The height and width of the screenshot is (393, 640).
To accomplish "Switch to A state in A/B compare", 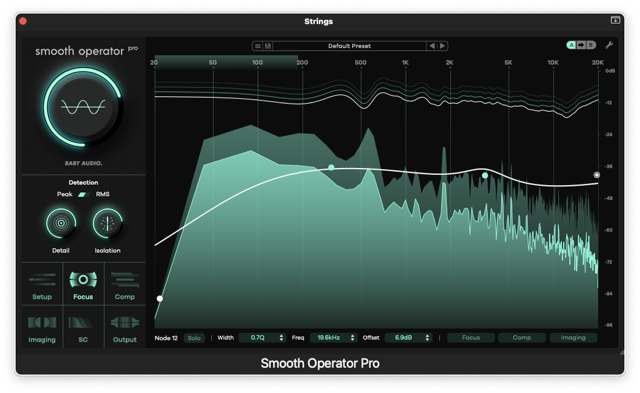I will point(571,45).
